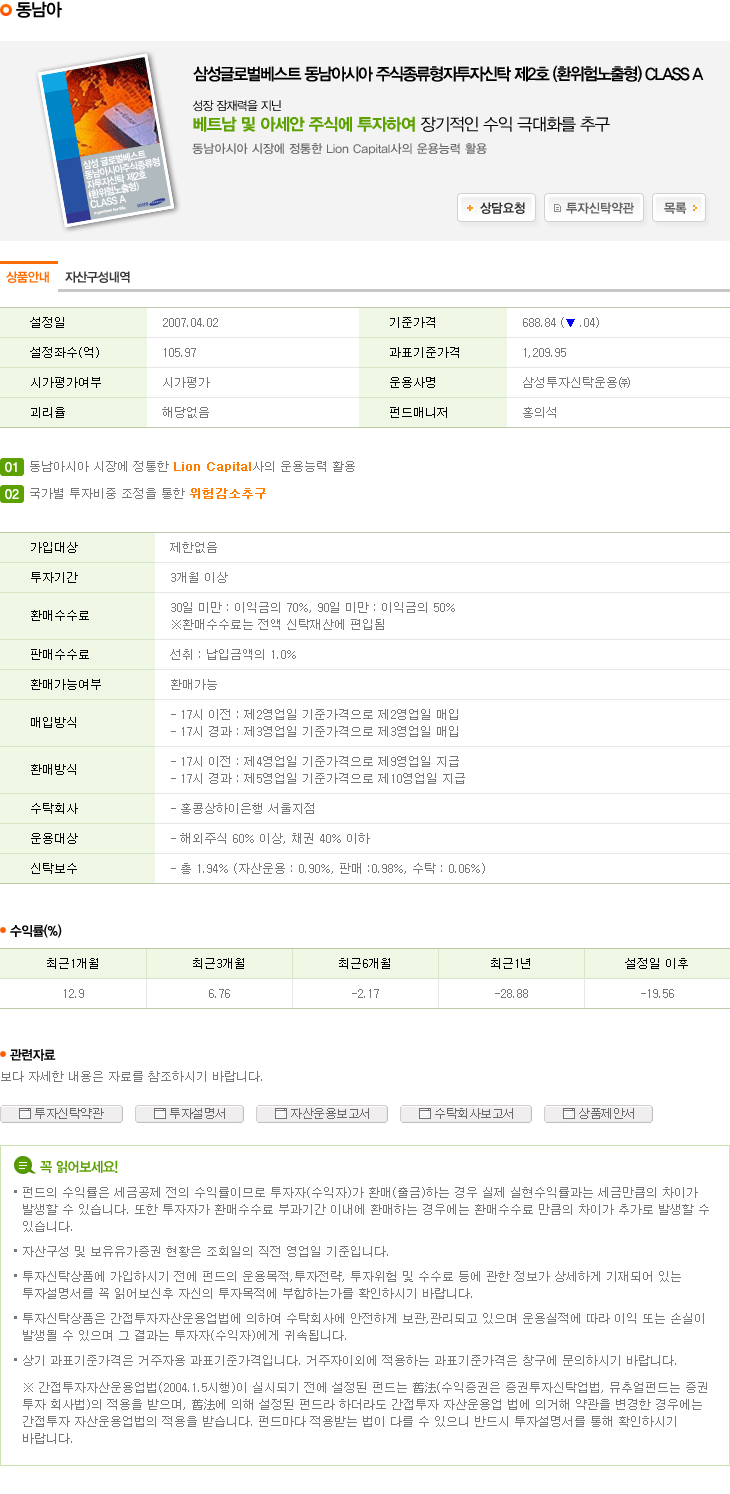Open the 자산구성내역 tab
Image resolution: width=730 pixels, height=1494 pixels.
[98, 277]
